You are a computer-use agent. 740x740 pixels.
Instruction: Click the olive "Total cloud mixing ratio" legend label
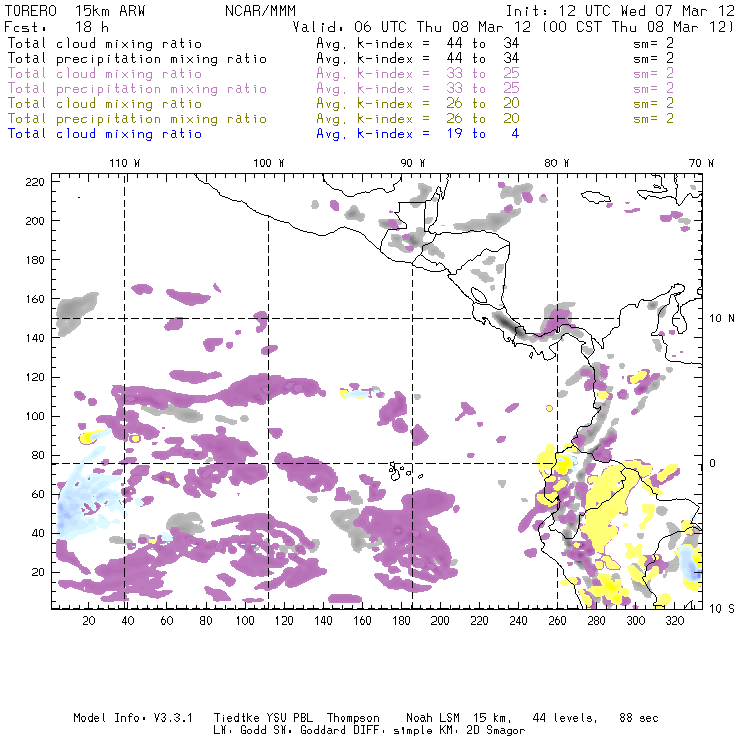[105, 103]
